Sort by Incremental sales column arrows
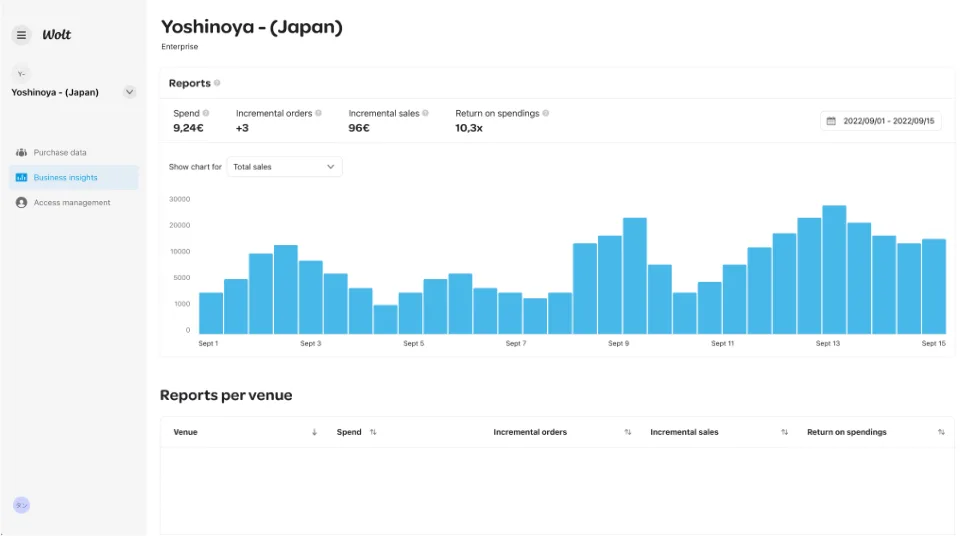Viewport: 972px width, 536px height. pos(784,432)
